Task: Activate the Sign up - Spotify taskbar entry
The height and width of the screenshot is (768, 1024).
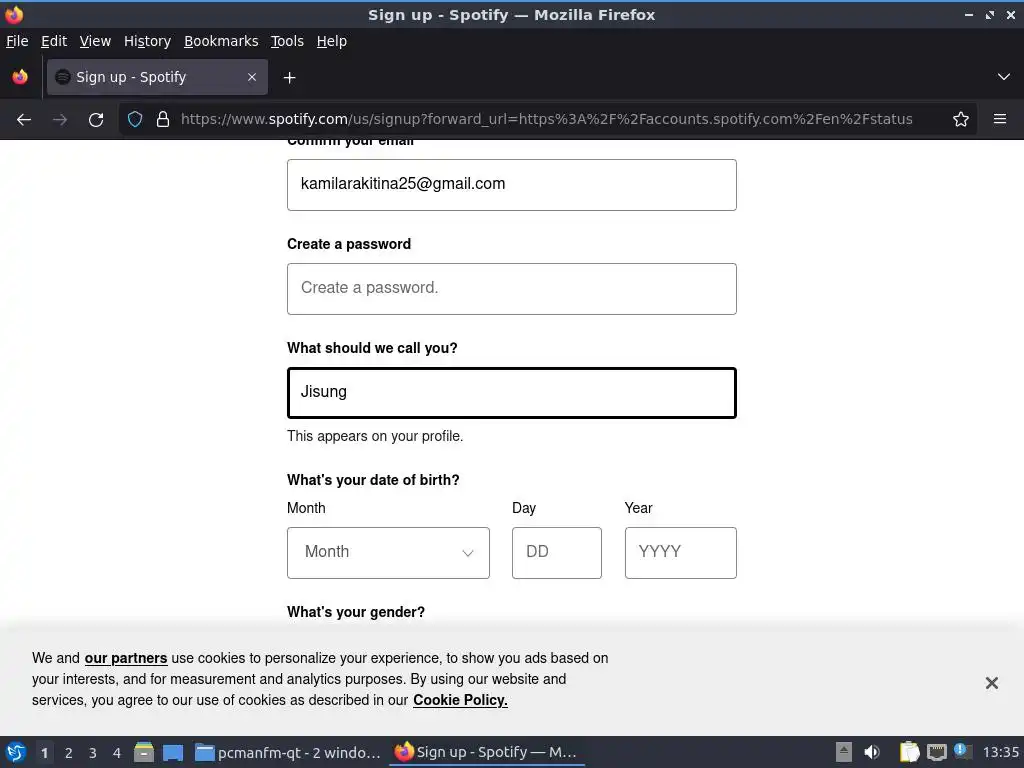Action: pyautogui.click(x=487, y=752)
